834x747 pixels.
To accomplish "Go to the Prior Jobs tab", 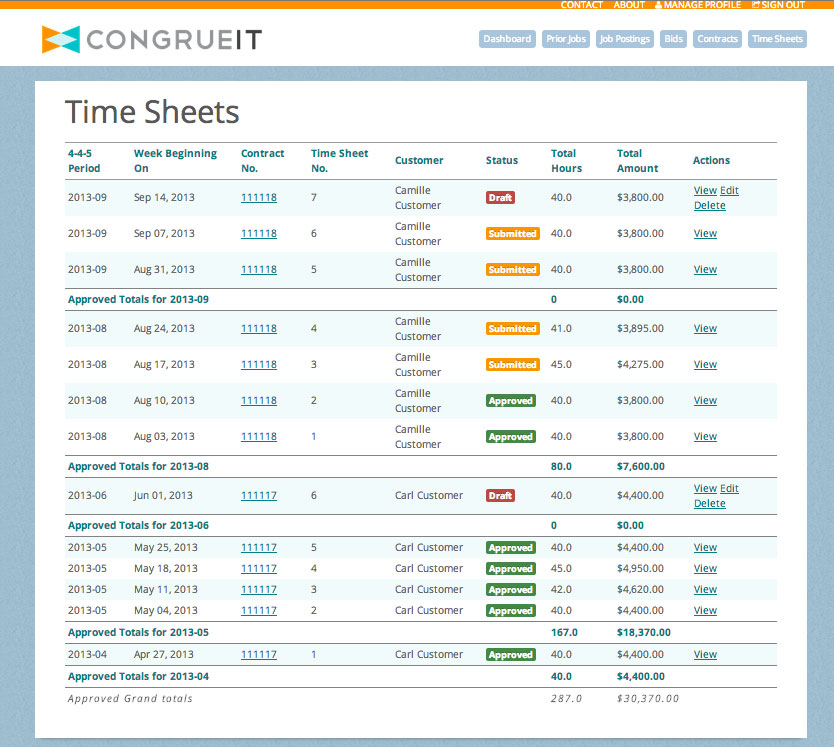I will (x=566, y=39).
